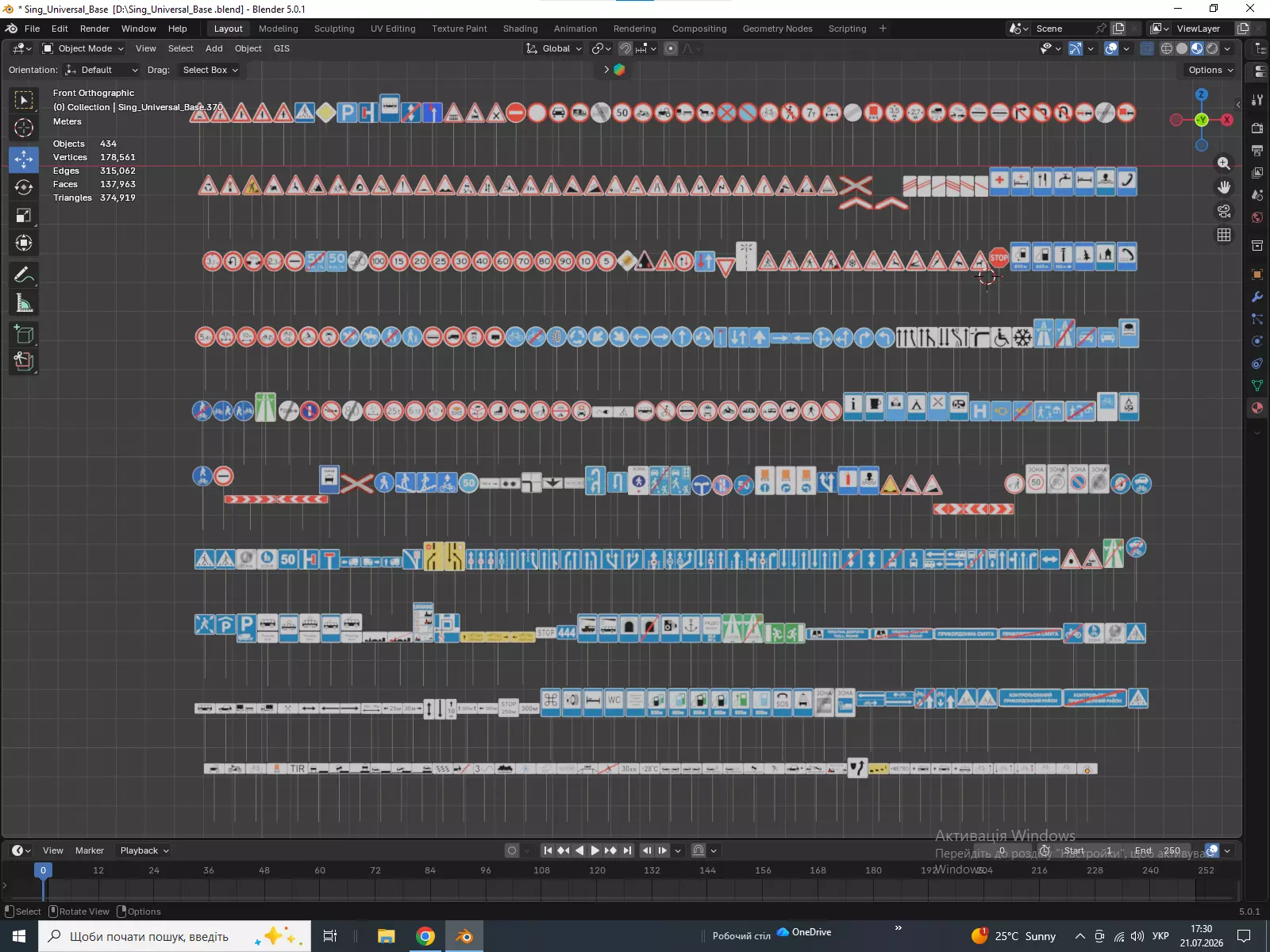Screen dimensions: 1270x952
Task: Switch orthographic/perspective grid gizmo
Action: point(1224,235)
